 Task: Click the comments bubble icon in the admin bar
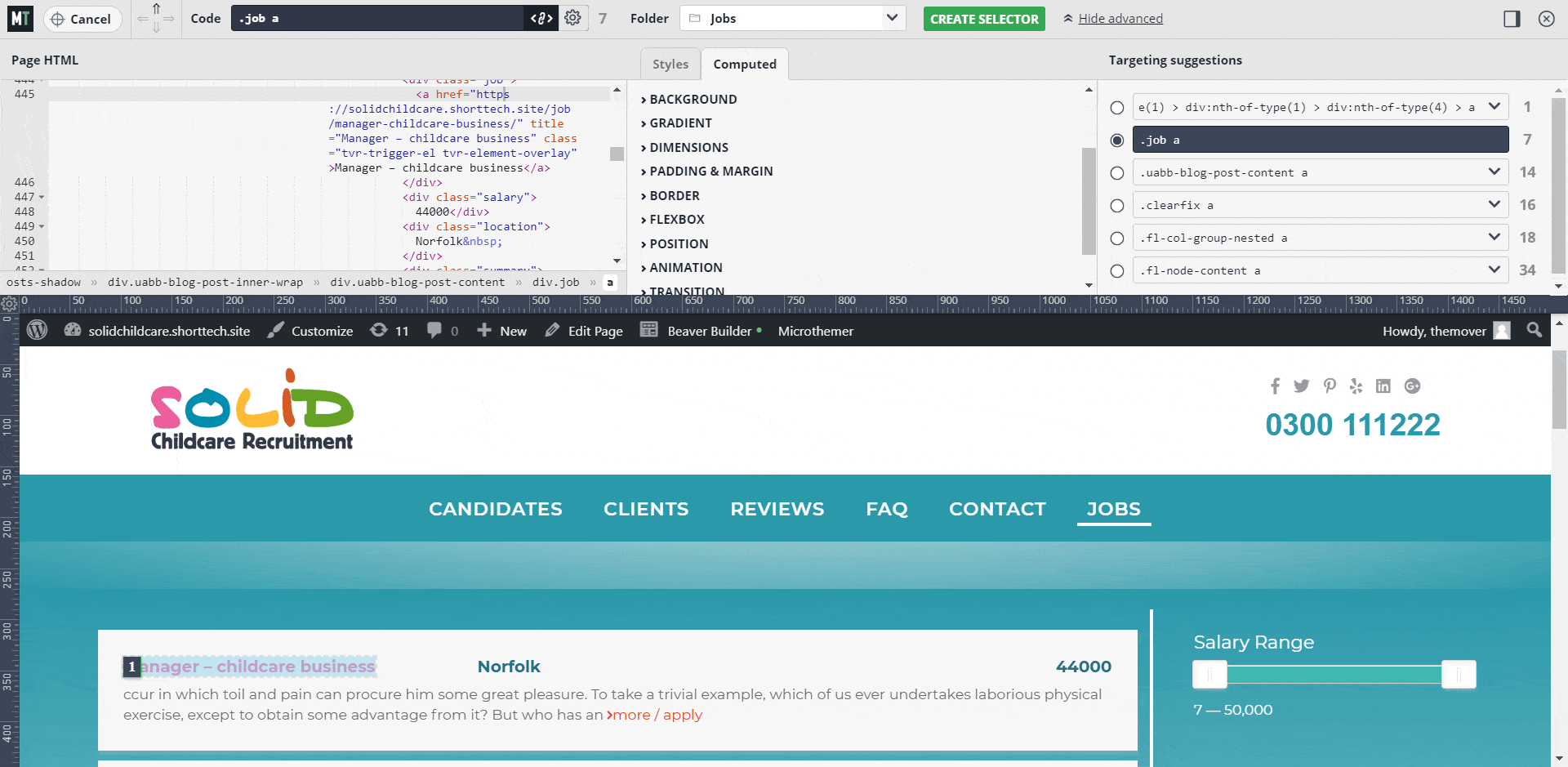coord(435,331)
